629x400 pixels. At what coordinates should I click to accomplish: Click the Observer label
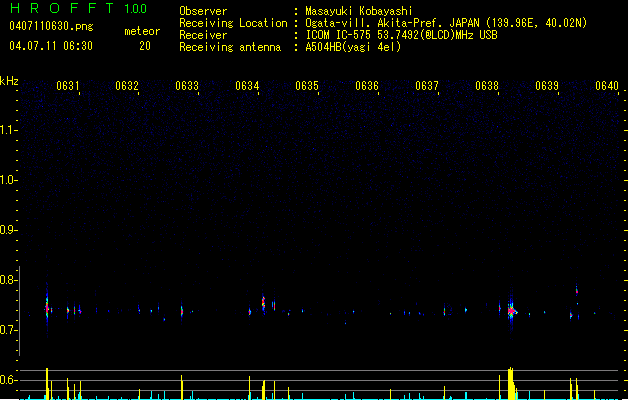tap(203, 11)
